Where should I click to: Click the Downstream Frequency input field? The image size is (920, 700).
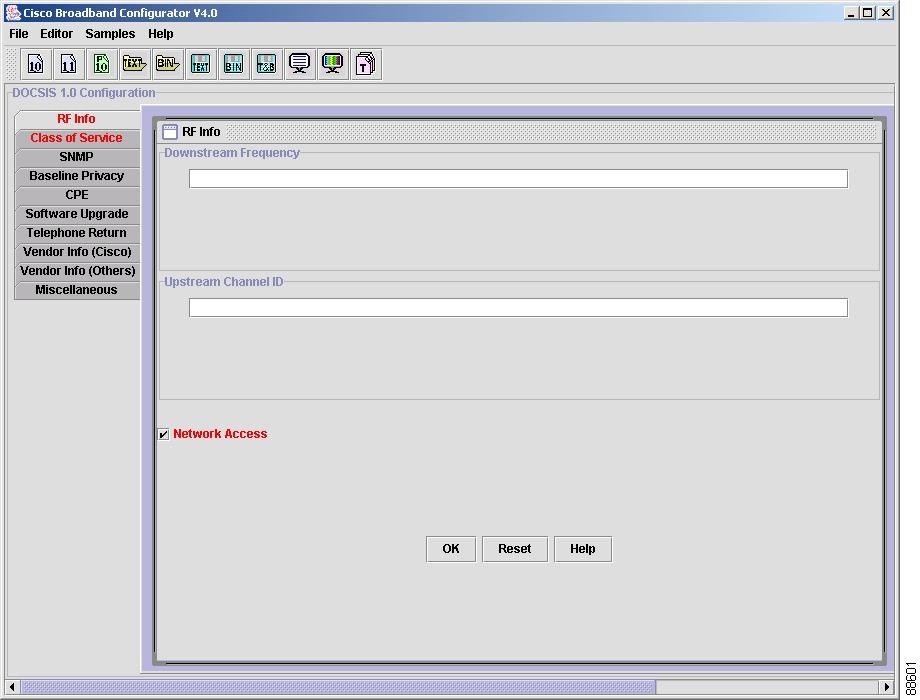click(x=516, y=178)
